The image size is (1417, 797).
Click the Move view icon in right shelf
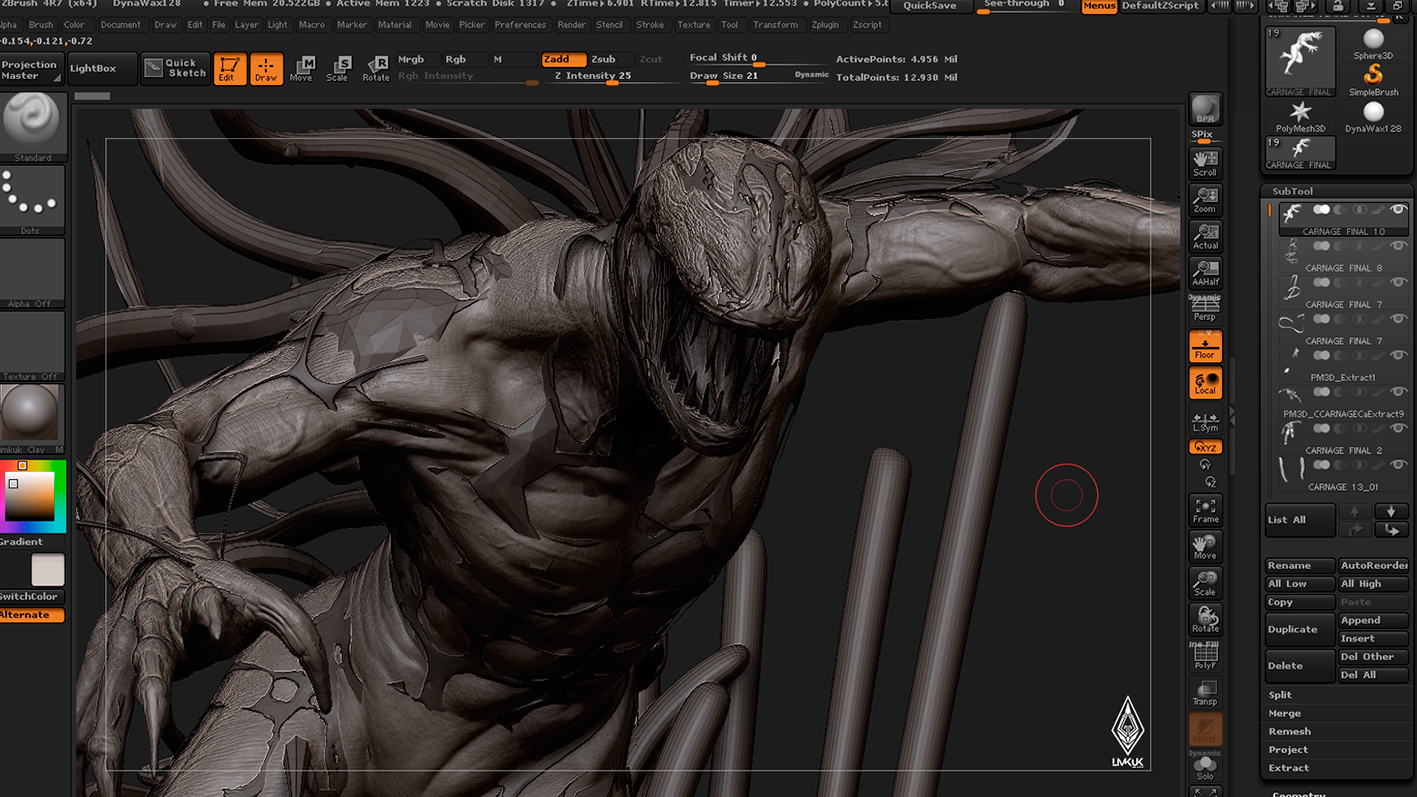pyautogui.click(x=1205, y=547)
